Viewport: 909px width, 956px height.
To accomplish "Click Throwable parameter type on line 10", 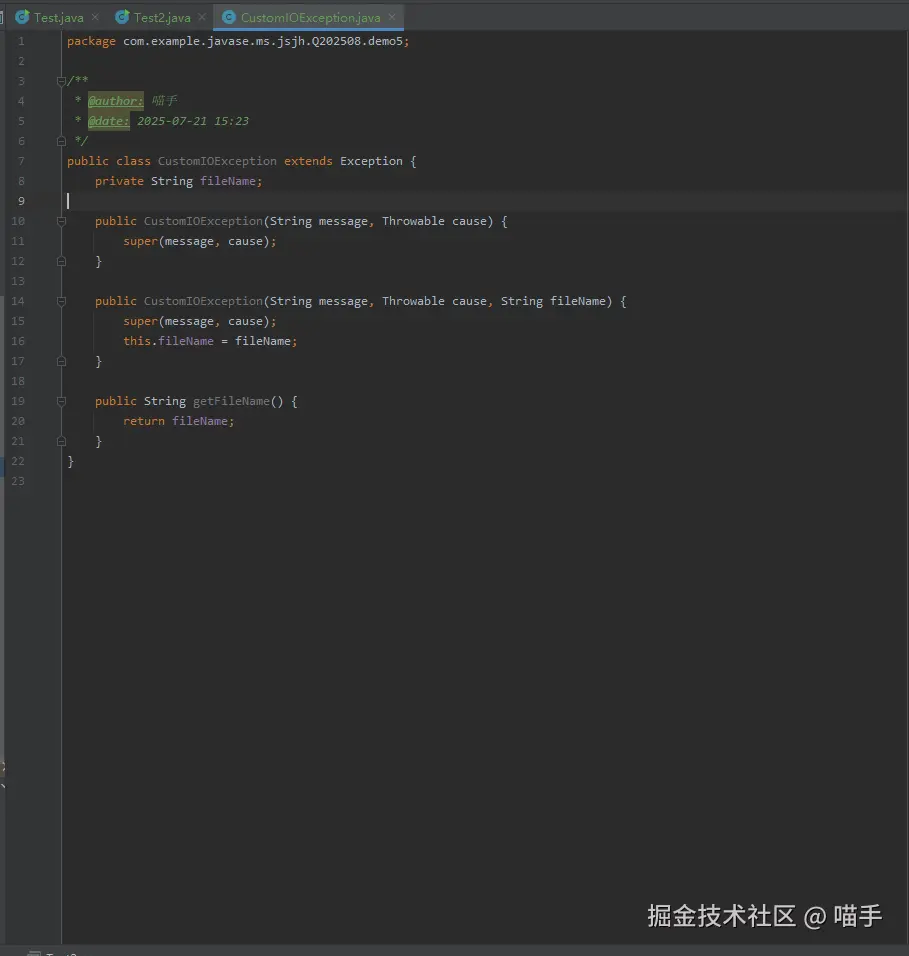I will coord(413,221).
